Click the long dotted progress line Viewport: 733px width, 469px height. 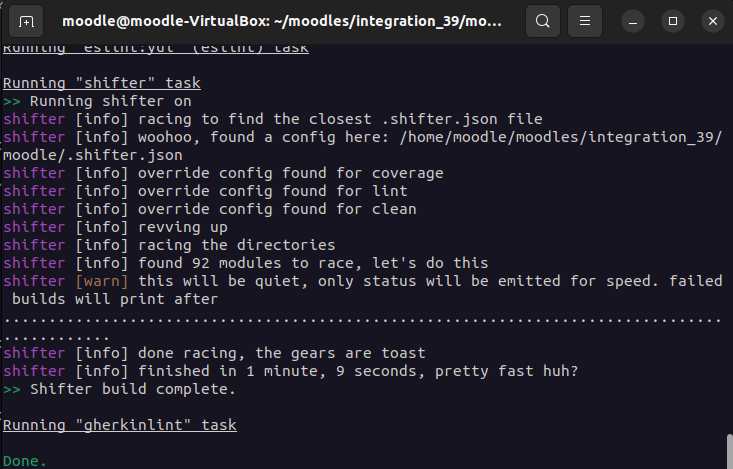362,321
